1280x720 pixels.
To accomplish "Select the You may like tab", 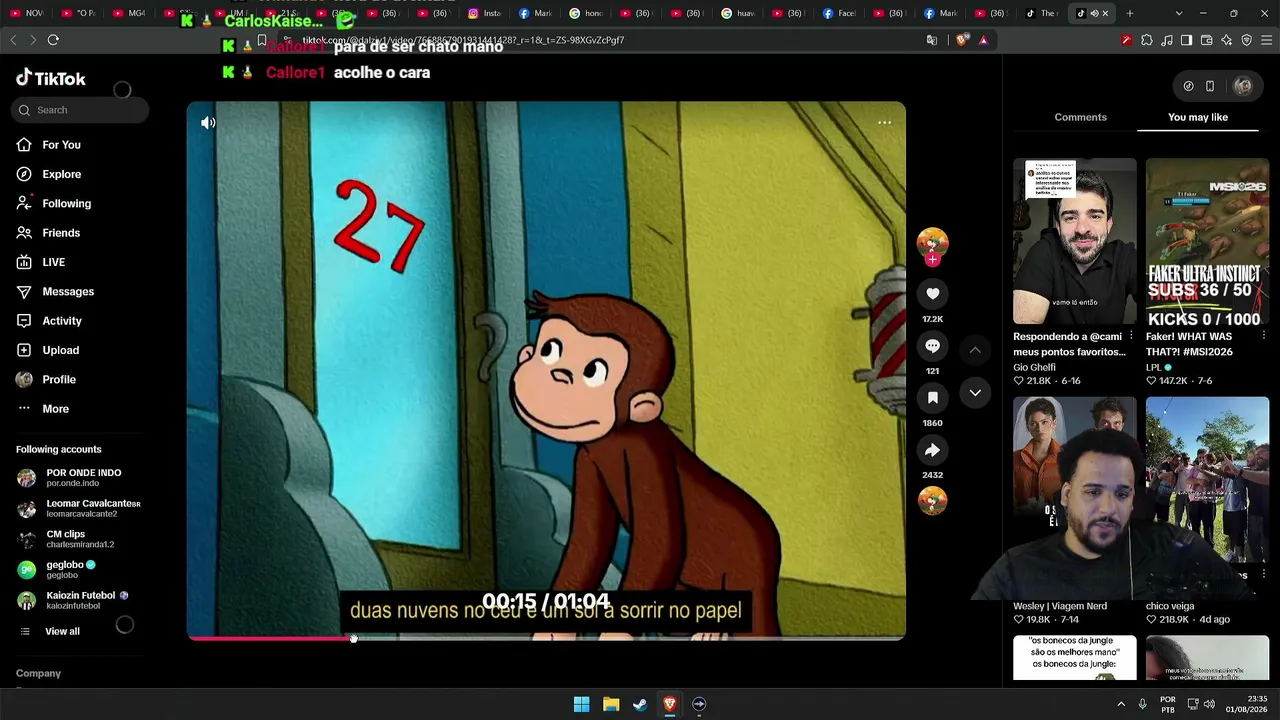I will click(1197, 117).
